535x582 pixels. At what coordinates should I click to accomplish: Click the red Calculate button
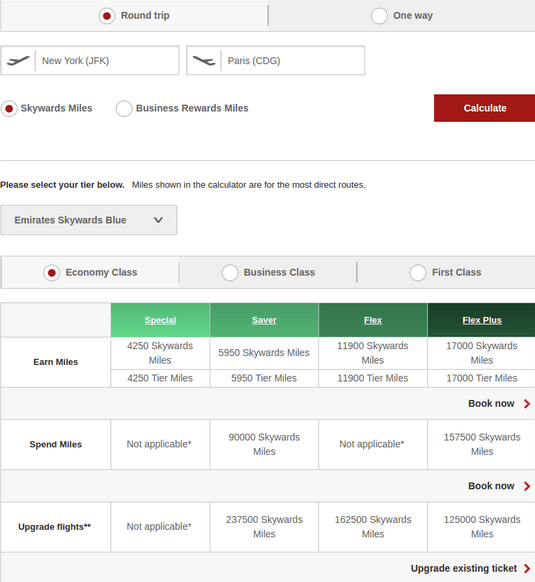tap(485, 108)
